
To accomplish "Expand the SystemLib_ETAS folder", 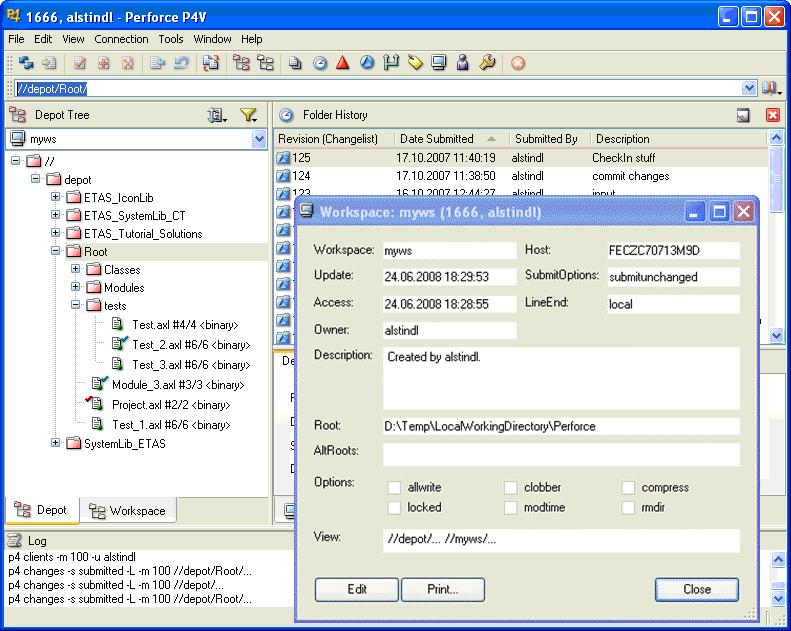I will tap(55, 442).
